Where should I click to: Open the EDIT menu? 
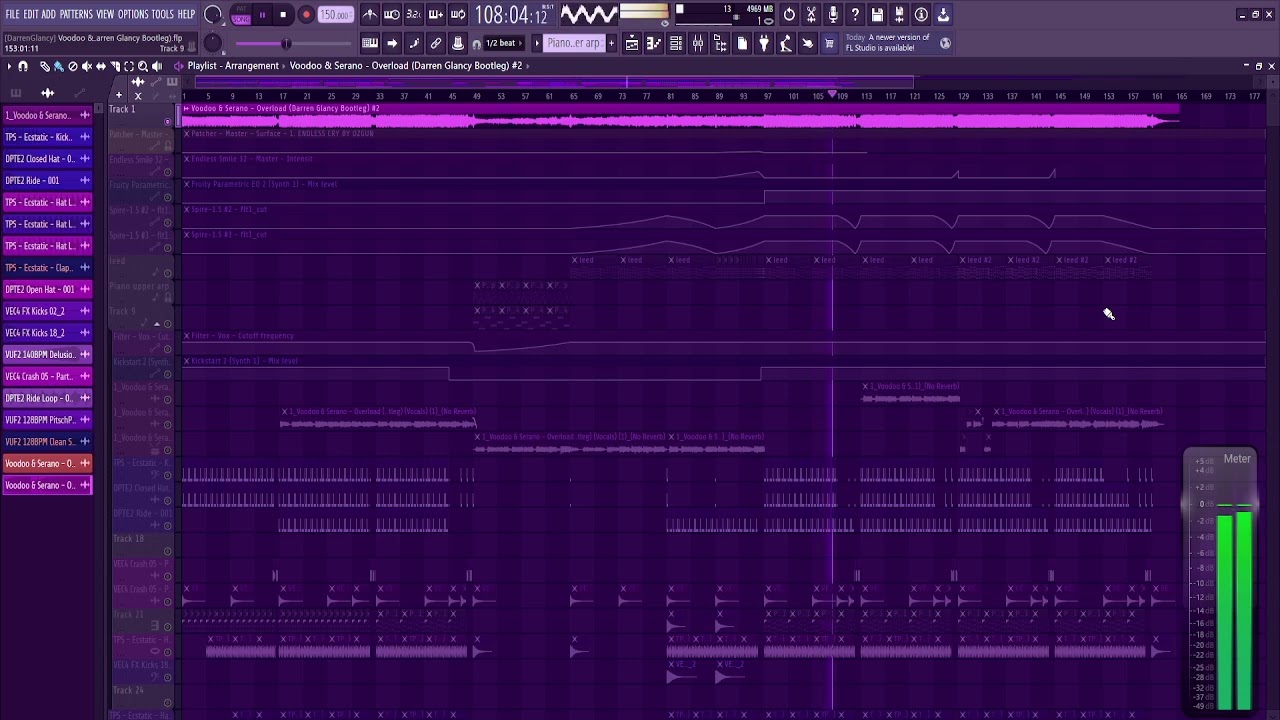click(31, 14)
